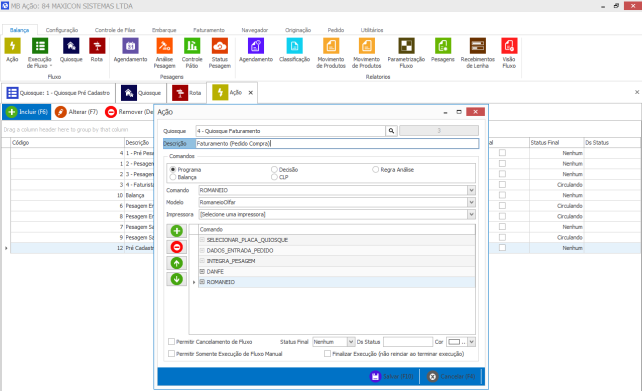Viewport: 642px width, 391px height.
Task: Open the Status Final dropdown
Action: coord(351,341)
